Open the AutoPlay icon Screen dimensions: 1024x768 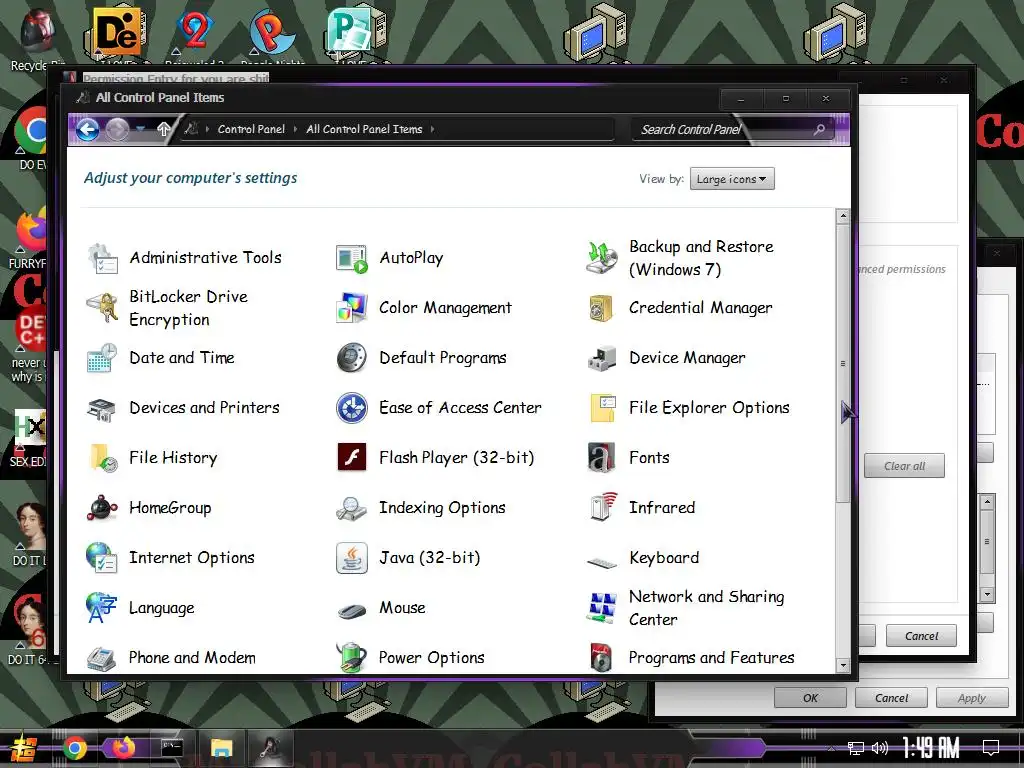pyautogui.click(x=352, y=258)
